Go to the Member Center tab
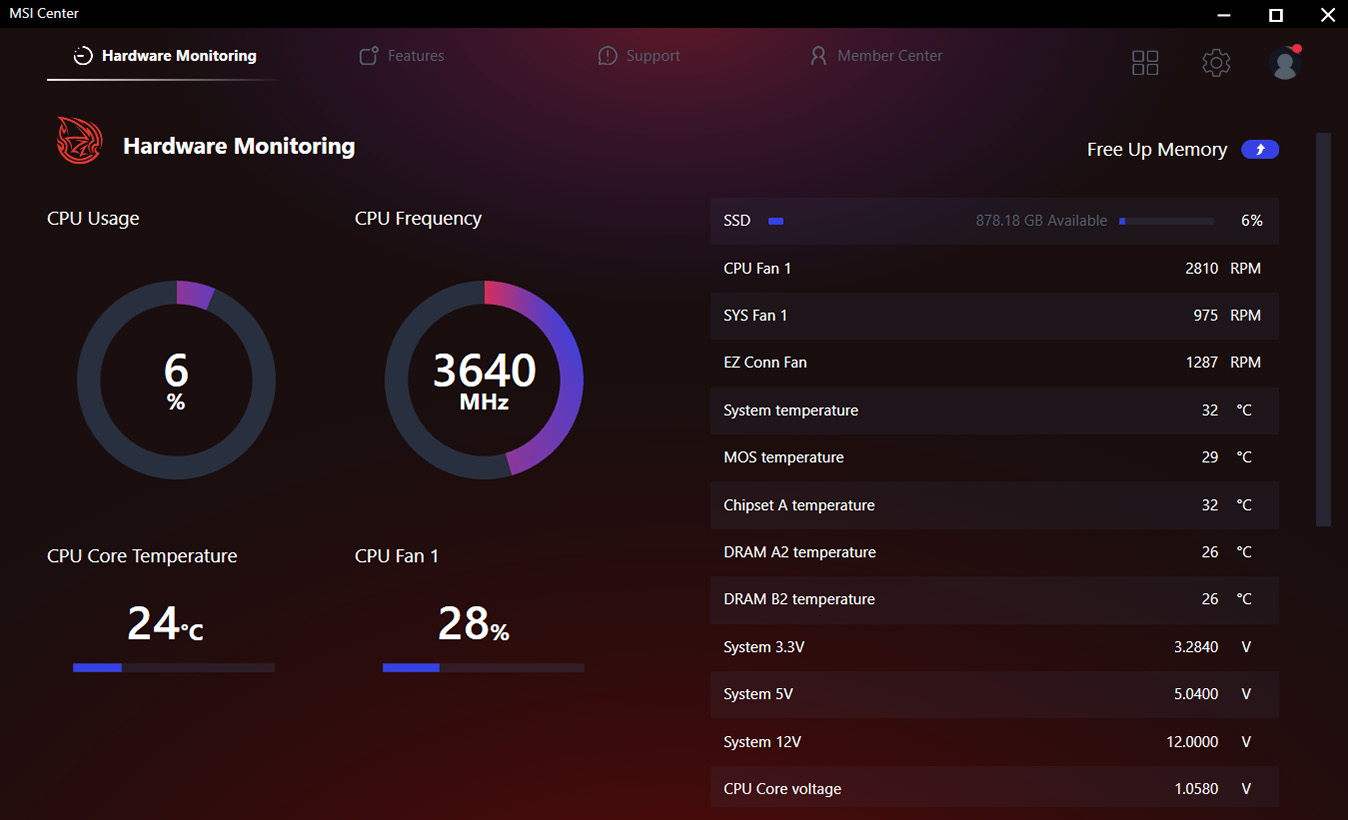1348x820 pixels. coord(876,56)
